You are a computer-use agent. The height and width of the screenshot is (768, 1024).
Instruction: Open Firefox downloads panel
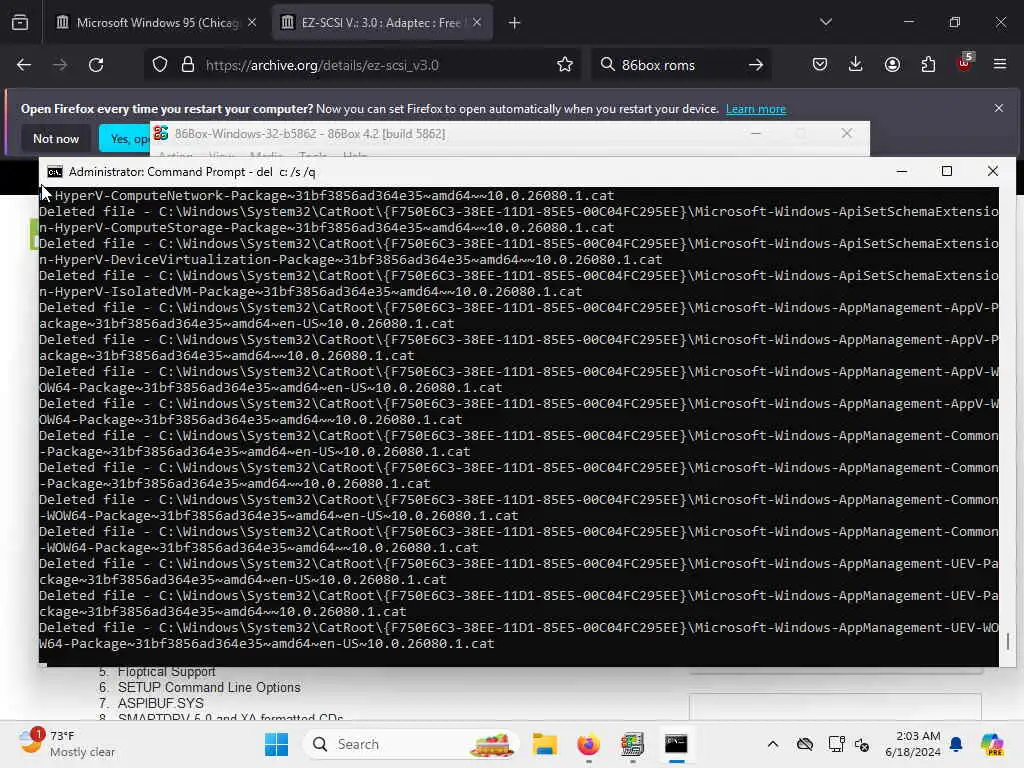tap(856, 65)
